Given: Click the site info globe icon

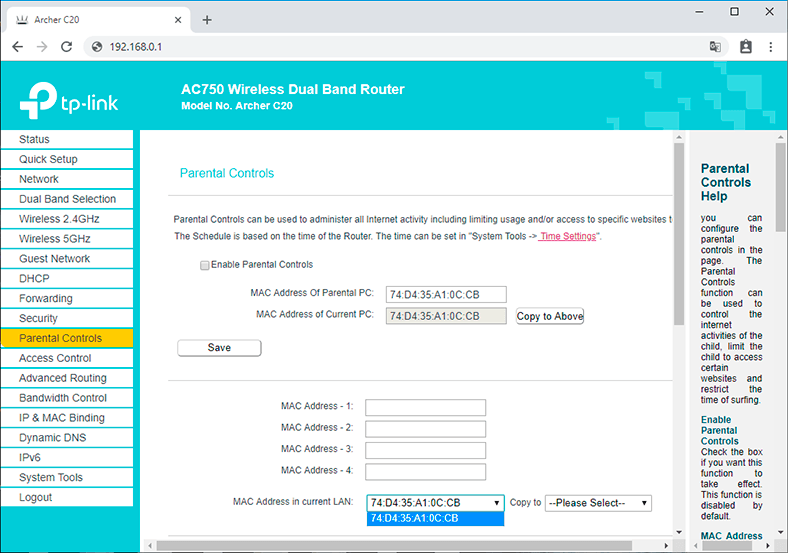Looking at the screenshot, I should 97,47.
